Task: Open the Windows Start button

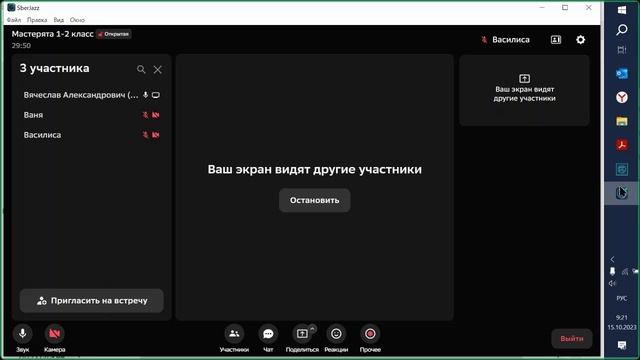Action: (x=622, y=10)
